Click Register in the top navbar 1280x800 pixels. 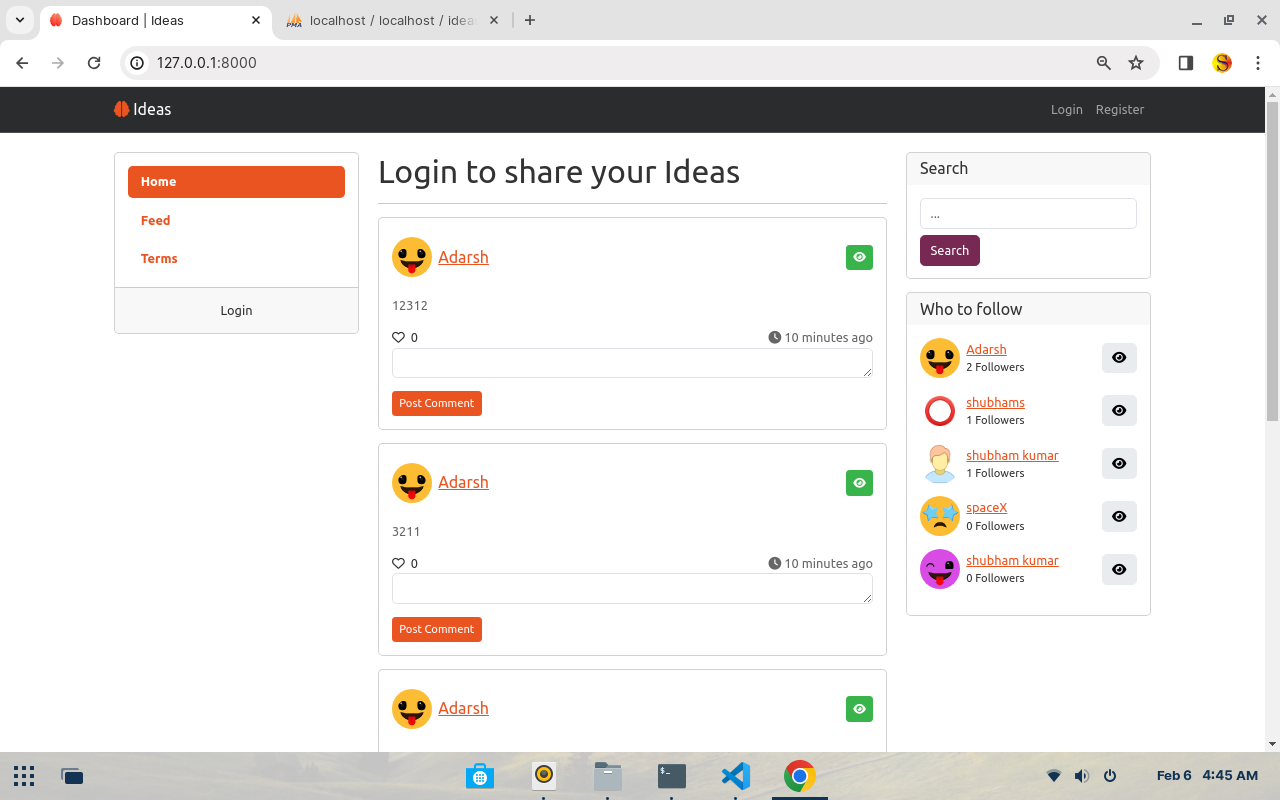coord(1119,110)
